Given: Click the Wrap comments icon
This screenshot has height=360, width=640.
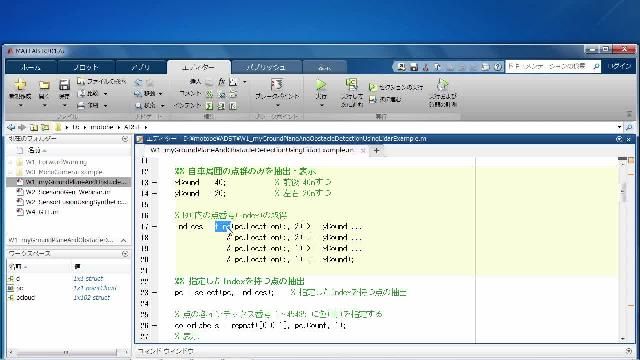Looking at the screenshot, I should coord(233,94).
